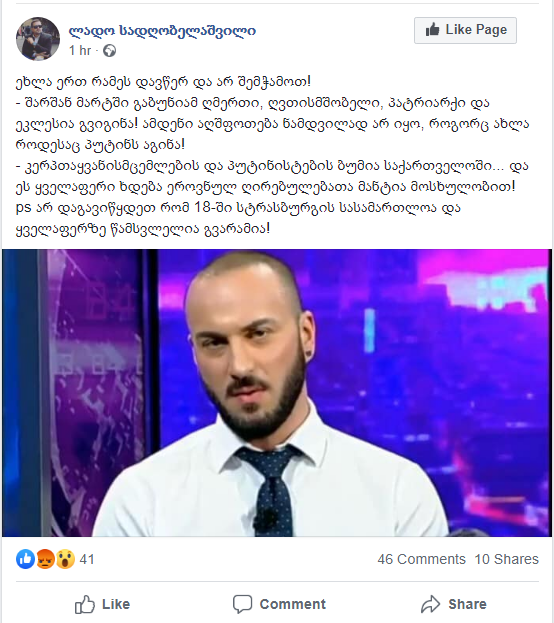The image size is (554, 623).
Task: Click thumbs-up icon in Like Page button
Action: click(432, 30)
